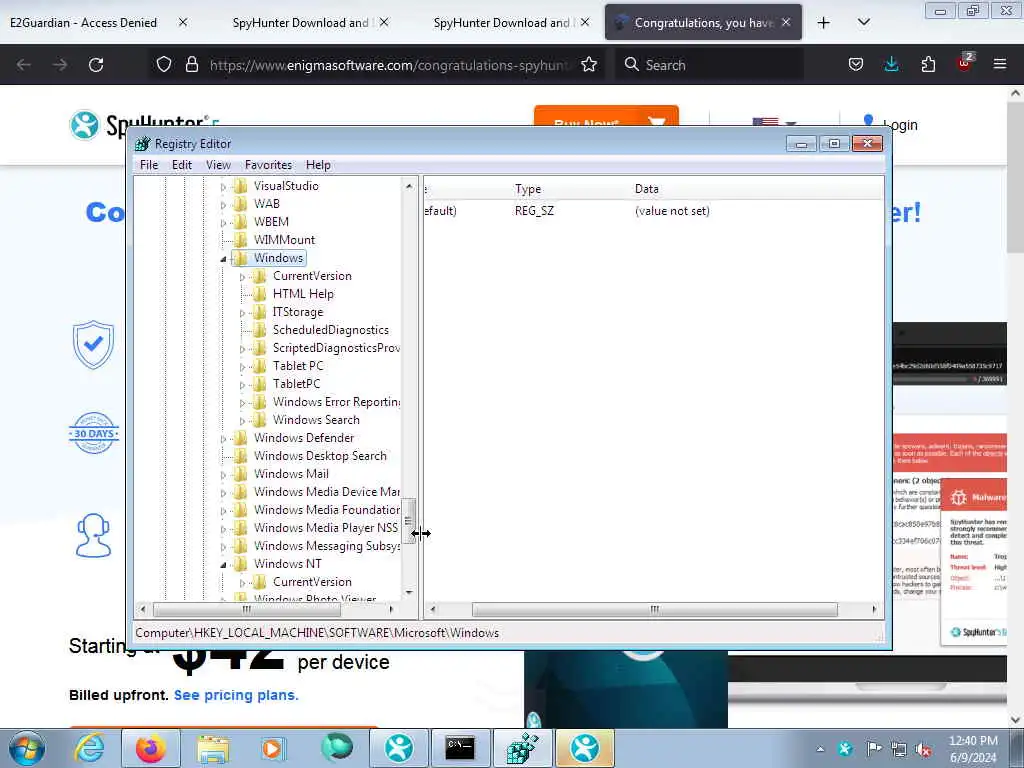Open the command prompt taskbar icon

(x=460, y=748)
